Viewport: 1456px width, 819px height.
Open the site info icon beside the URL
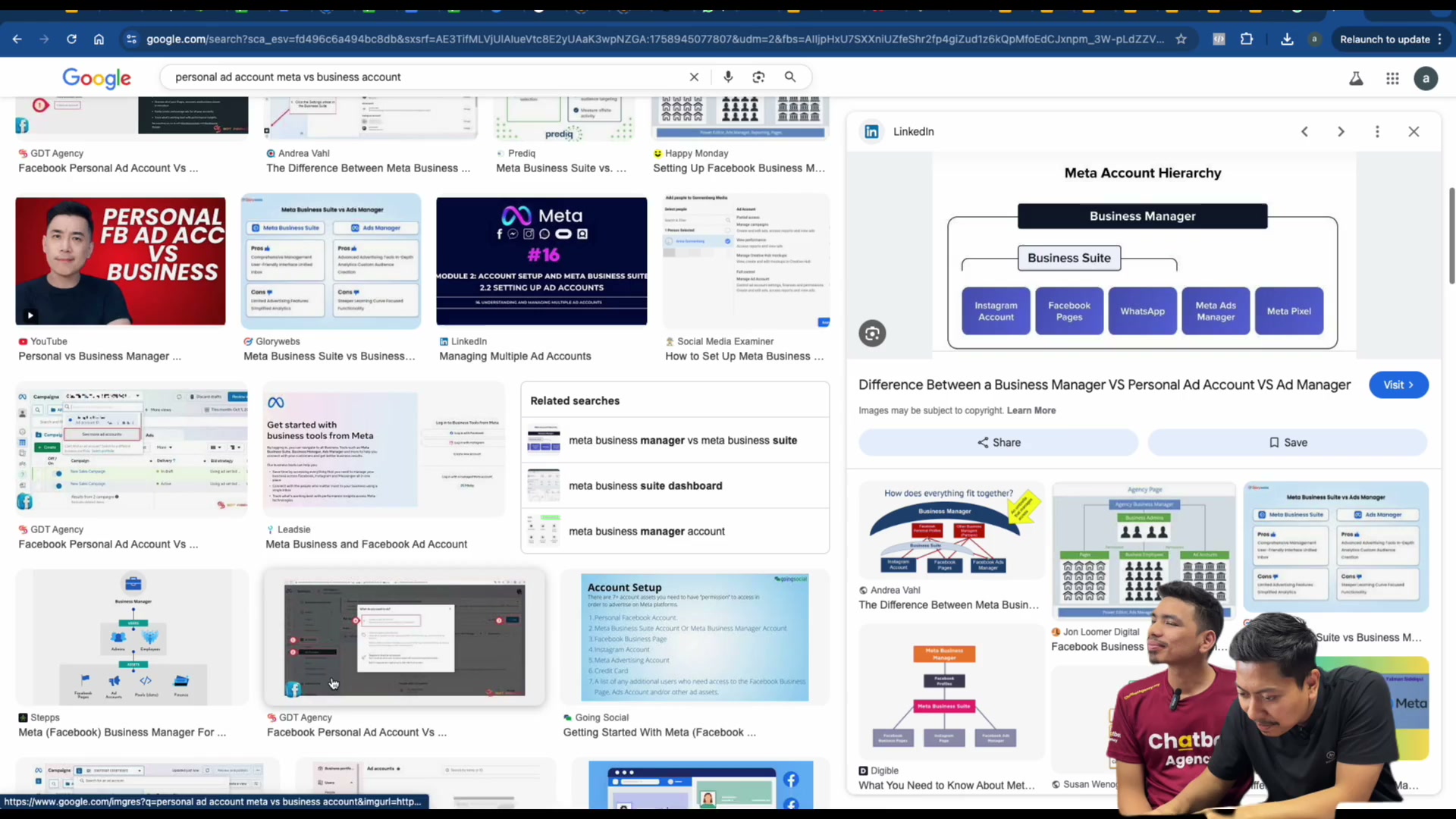pos(131,39)
